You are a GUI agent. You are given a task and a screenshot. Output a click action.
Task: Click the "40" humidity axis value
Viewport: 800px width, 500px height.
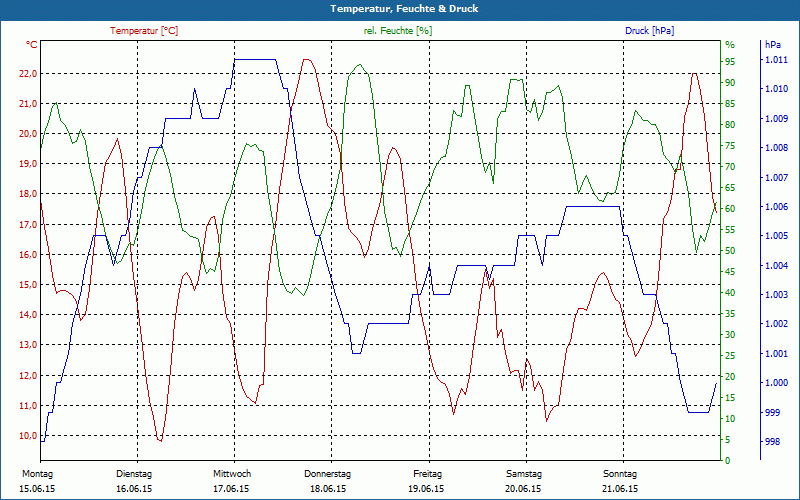730,292
